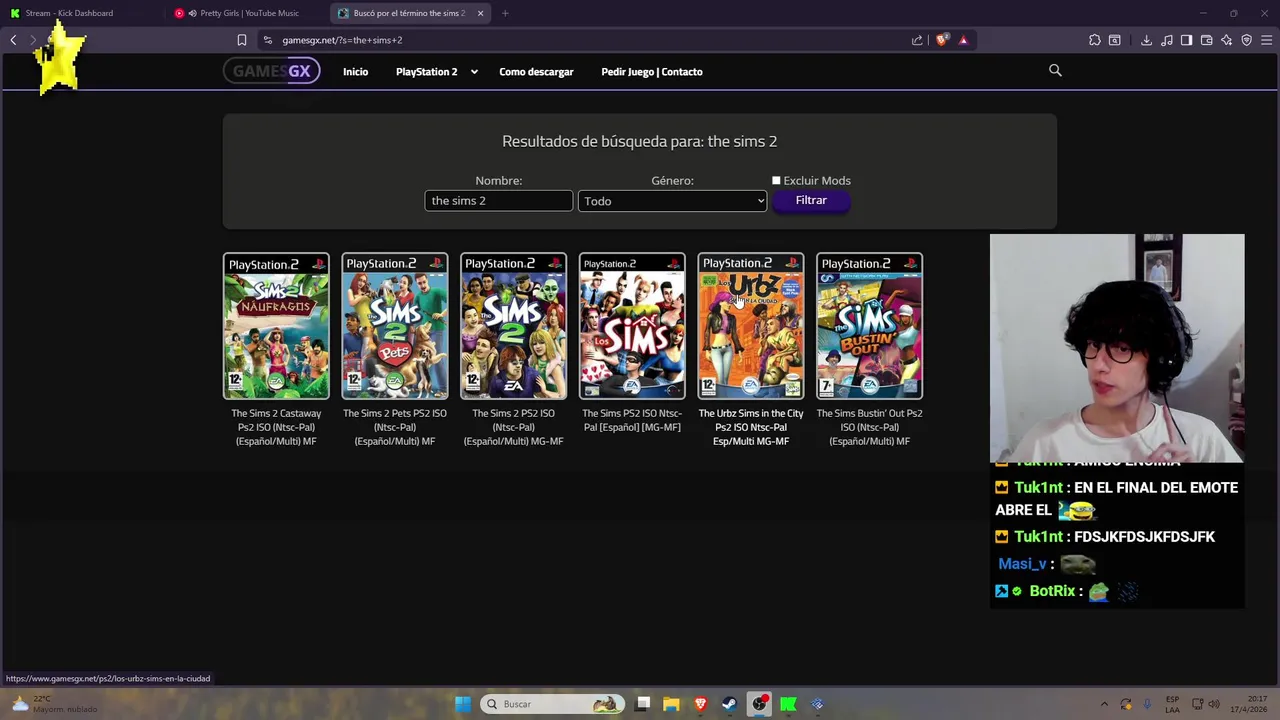Open the Leo AI sparkle icon

[1227, 40]
